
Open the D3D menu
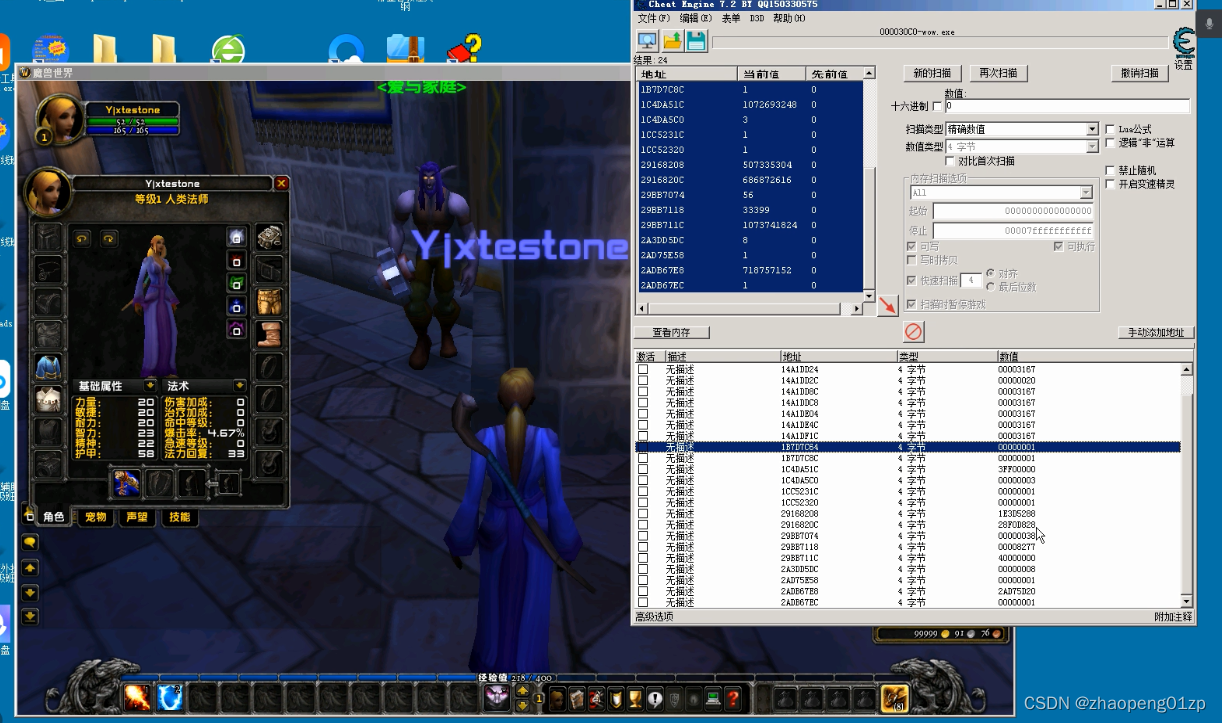757,18
